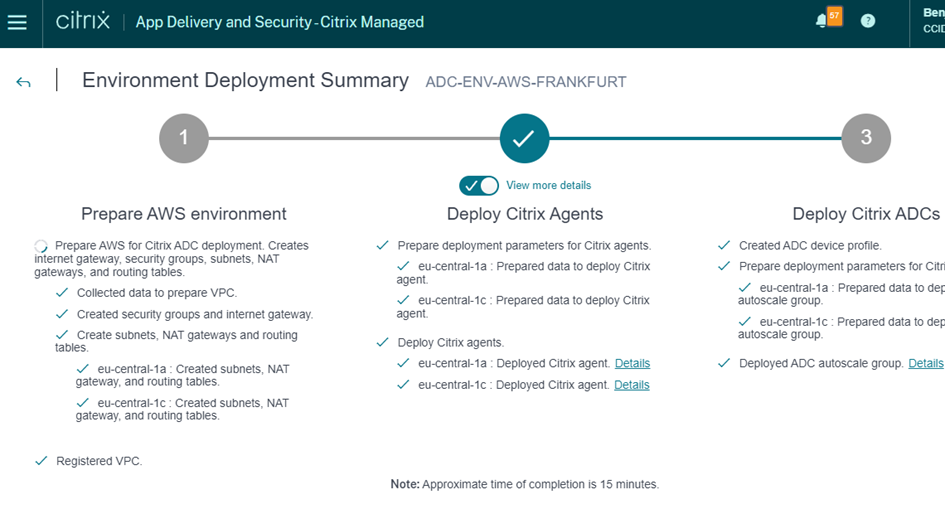Click Collected data to prepare VPC text

point(157,293)
